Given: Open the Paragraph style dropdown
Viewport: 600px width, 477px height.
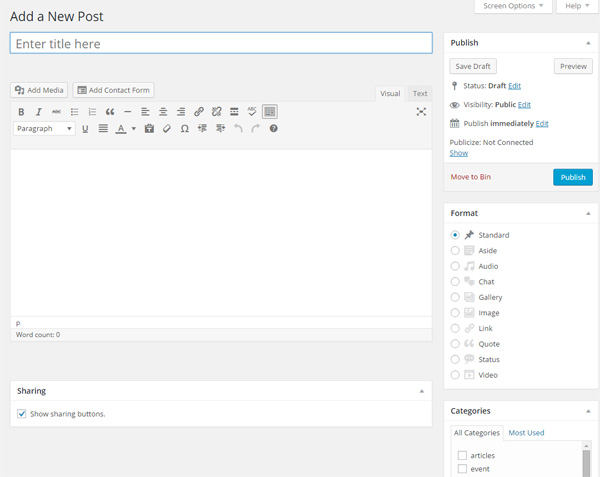Looking at the screenshot, I should point(44,129).
